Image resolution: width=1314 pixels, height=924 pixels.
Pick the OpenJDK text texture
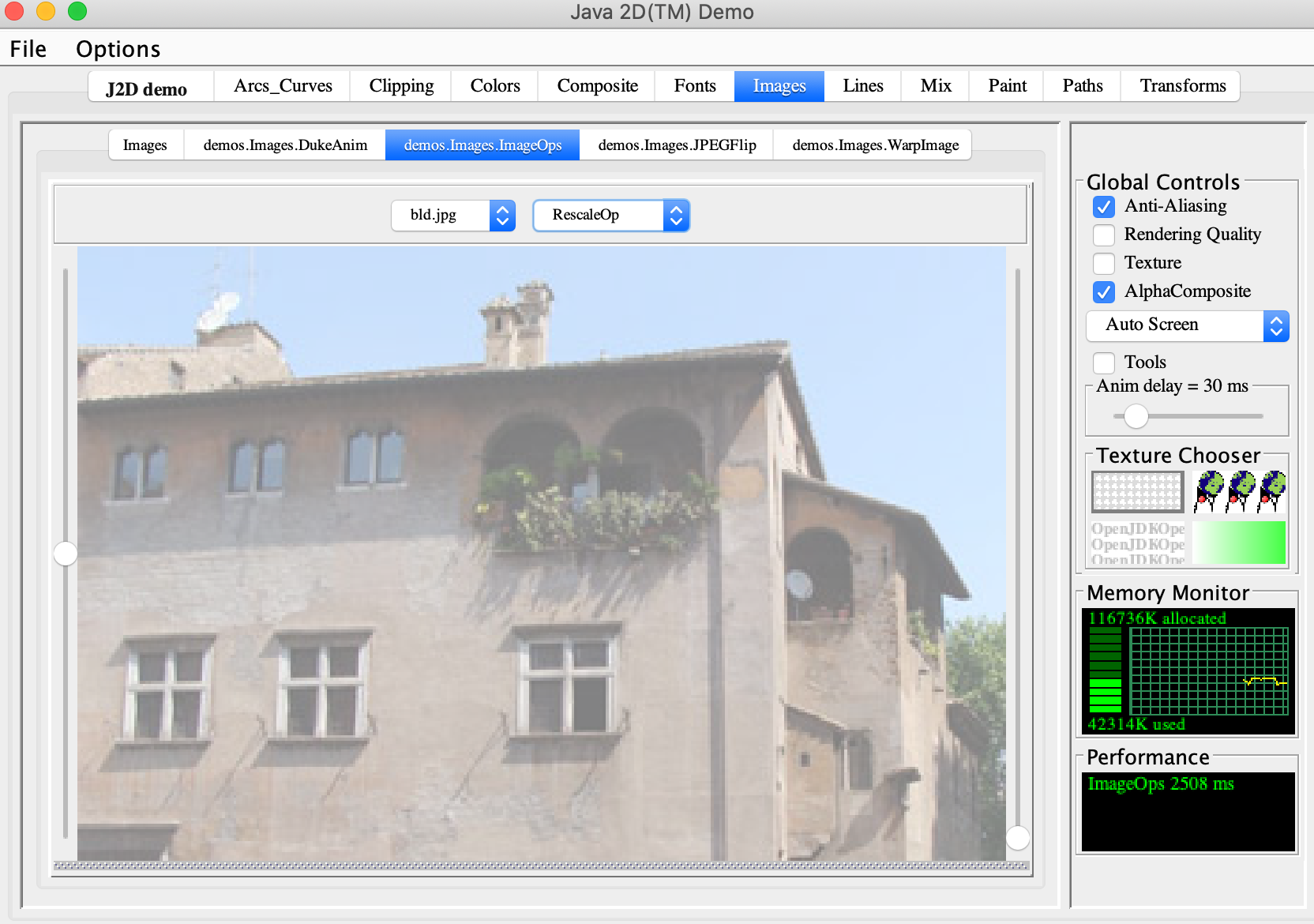[1137, 543]
